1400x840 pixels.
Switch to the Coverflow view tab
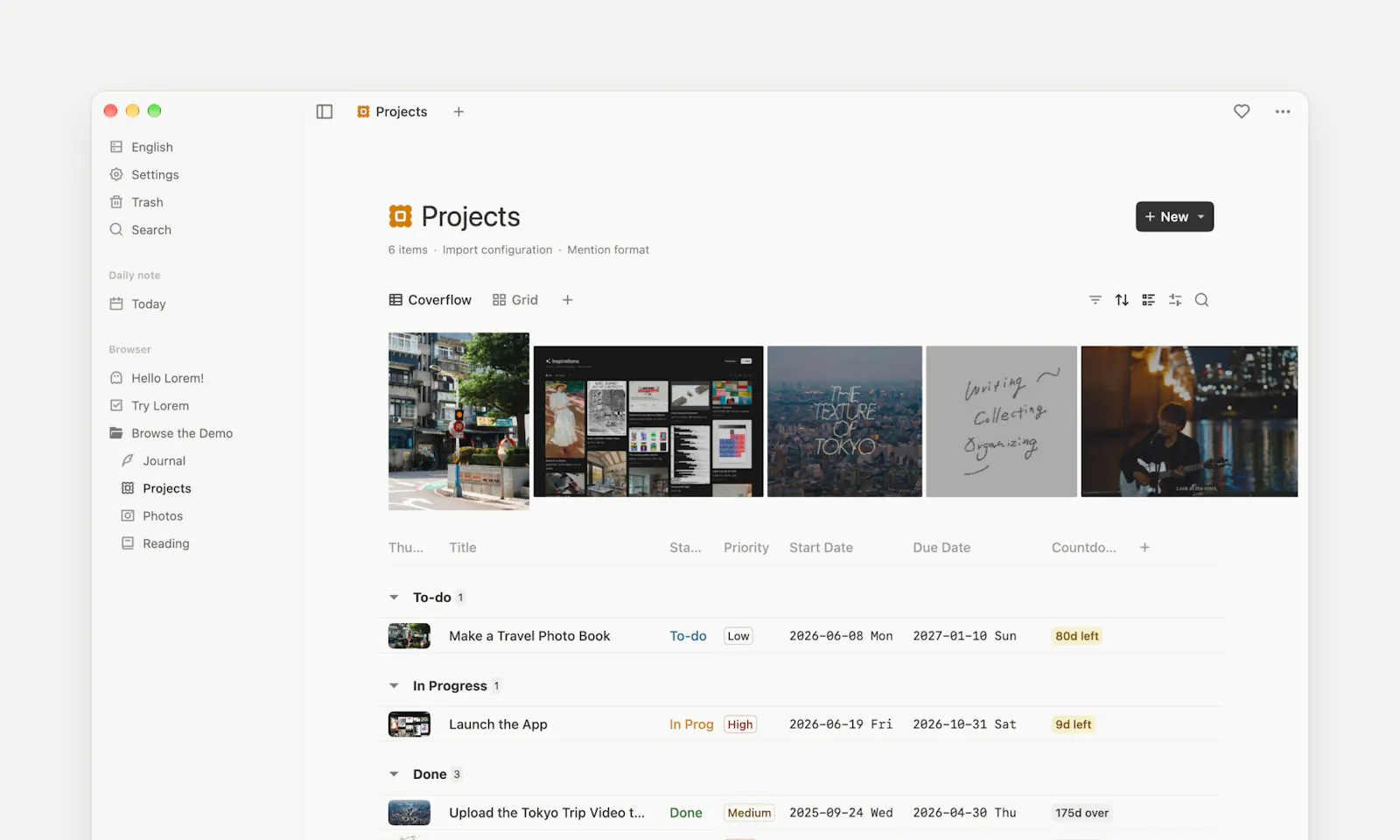(430, 300)
